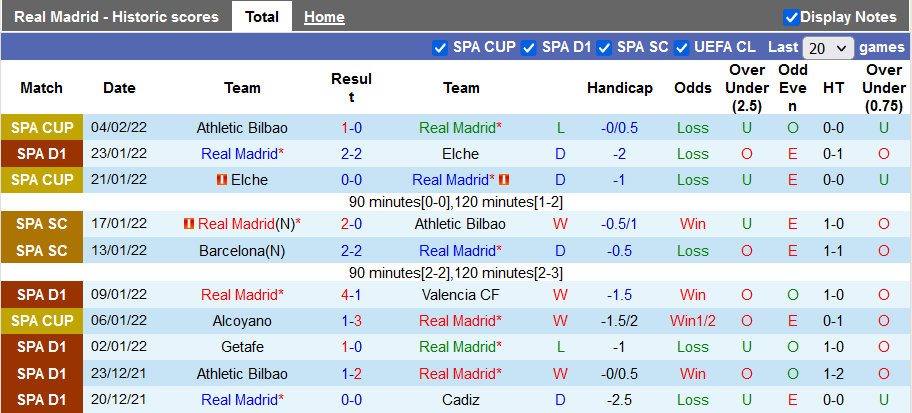Image resolution: width=912 pixels, height=413 pixels.
Task: Click red card icon right of Real Madrid on 21/01/22
Action: [505, 180]
